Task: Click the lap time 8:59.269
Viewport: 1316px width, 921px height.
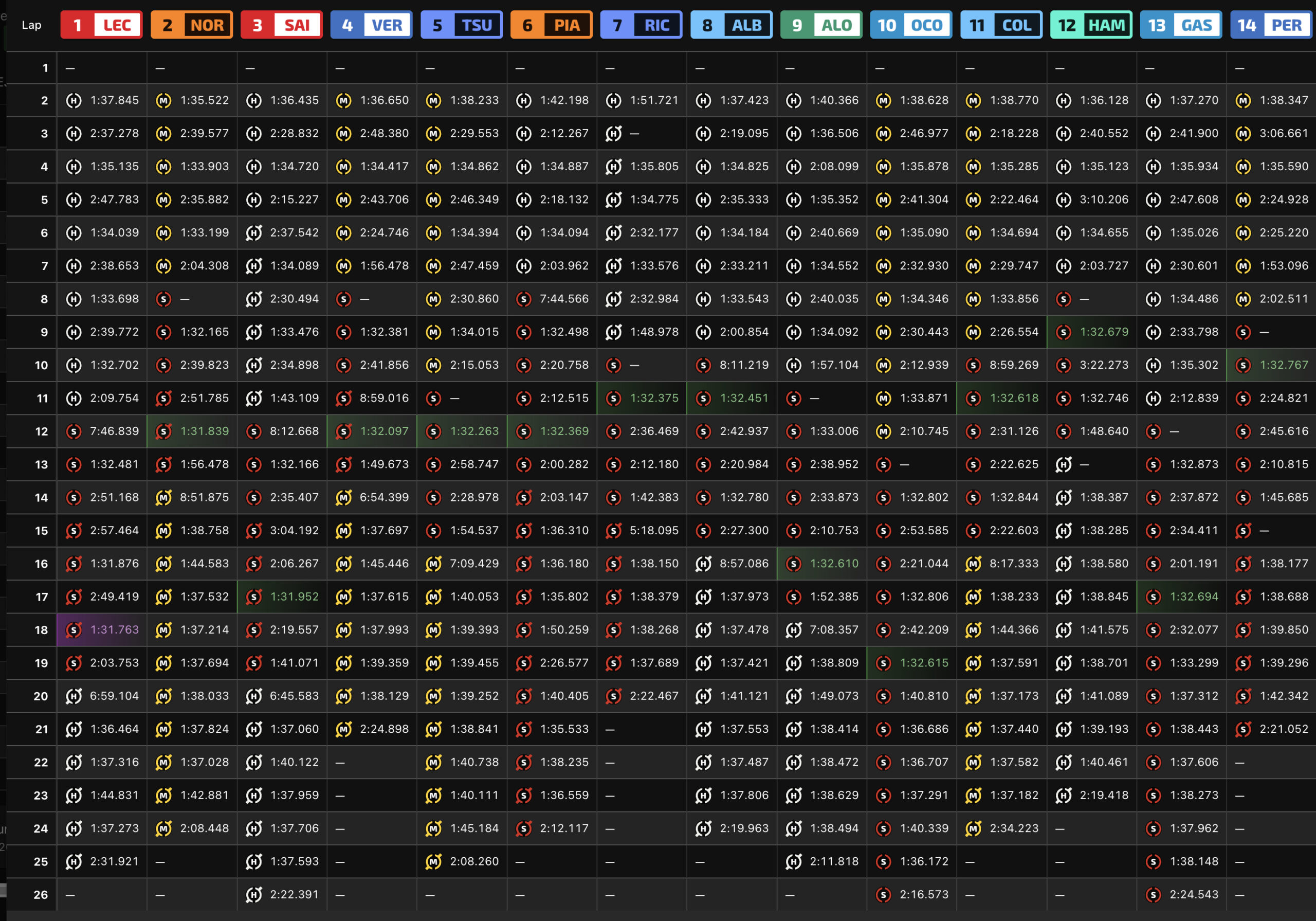Action: pos(1014,365)
